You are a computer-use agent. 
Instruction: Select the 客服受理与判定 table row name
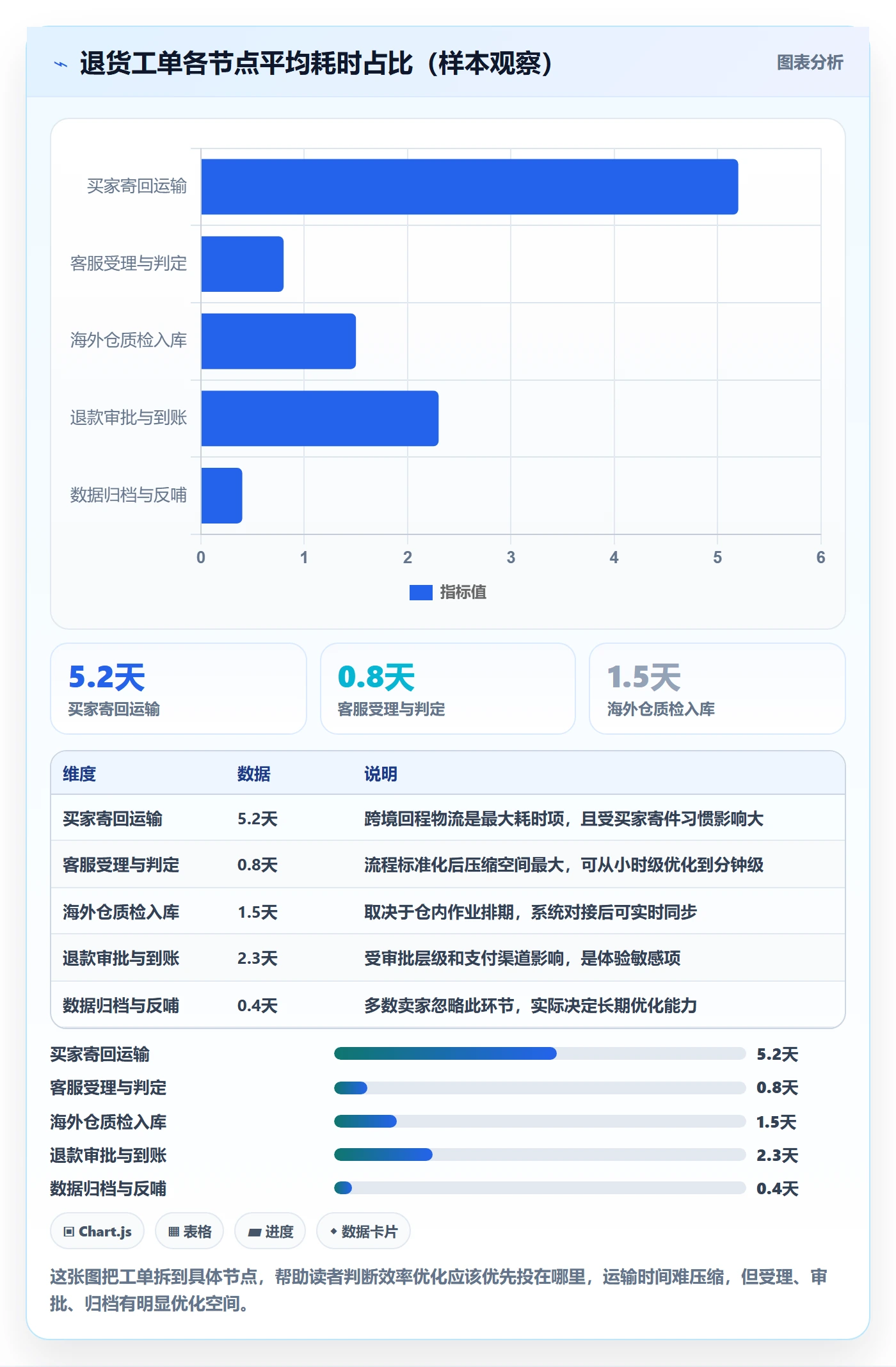(121, 865)
